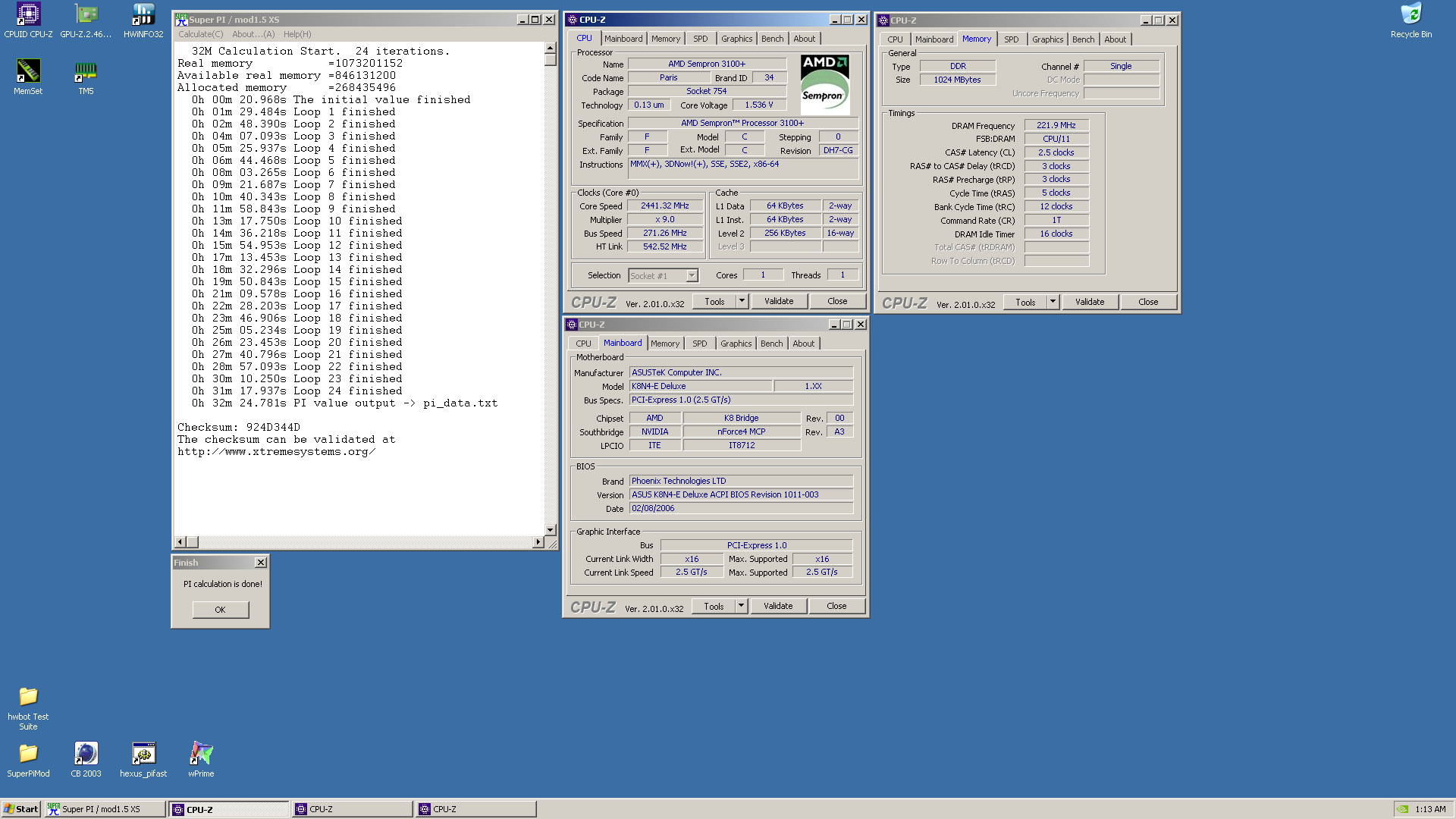Open the Recycle Bin icon

click(1411, 20)
